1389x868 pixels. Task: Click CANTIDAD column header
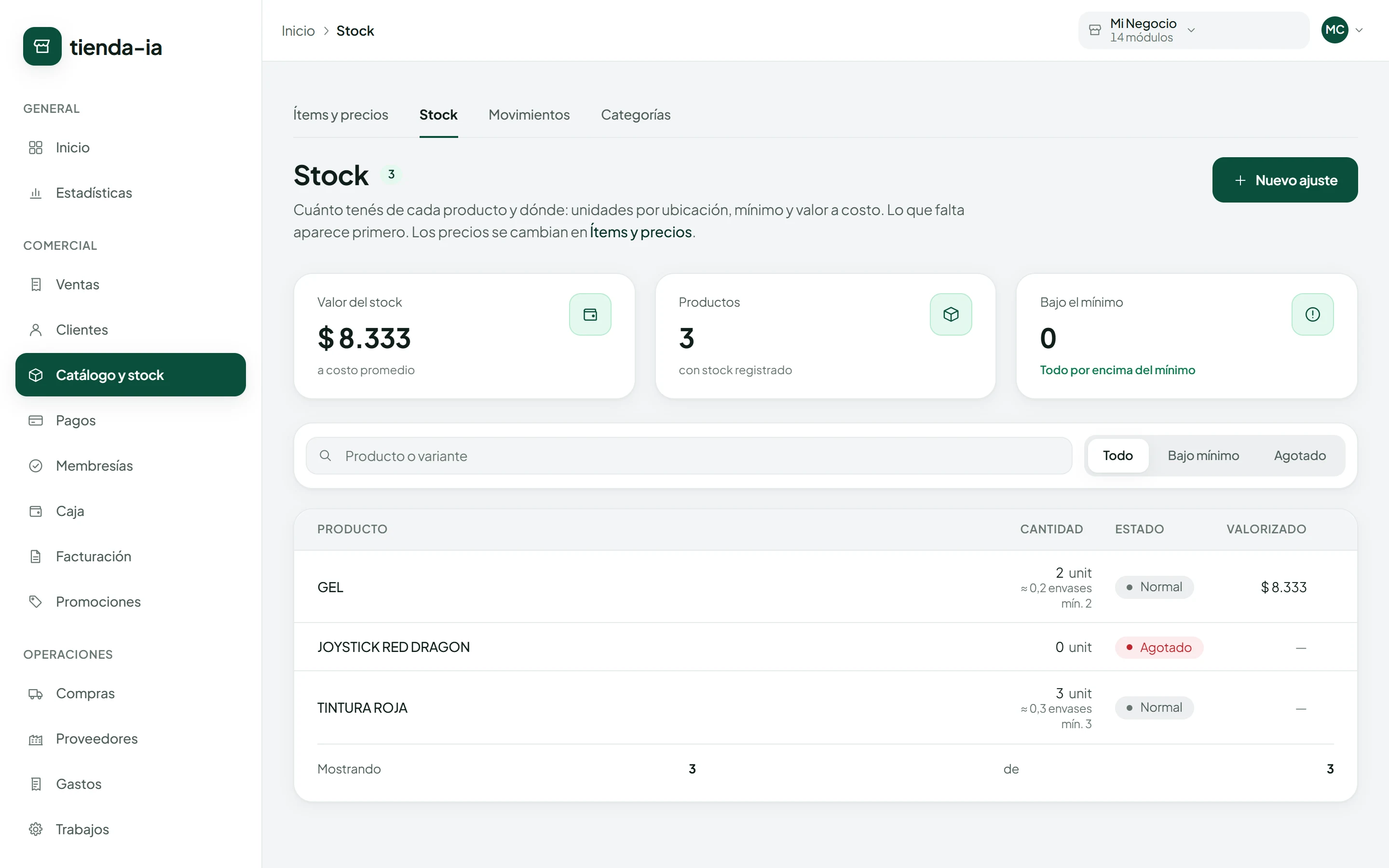coord(1051,529)
